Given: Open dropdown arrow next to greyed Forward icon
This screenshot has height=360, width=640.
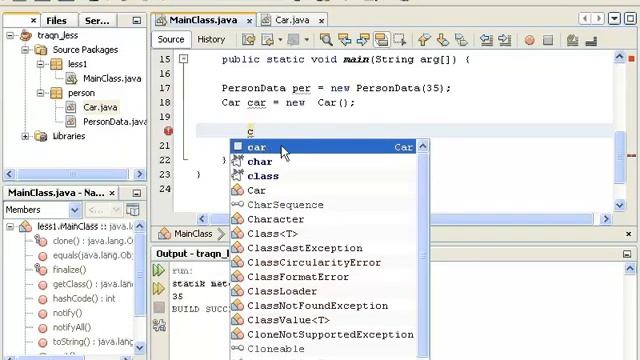Looking at the screenshot, I should tap(307, 40).
